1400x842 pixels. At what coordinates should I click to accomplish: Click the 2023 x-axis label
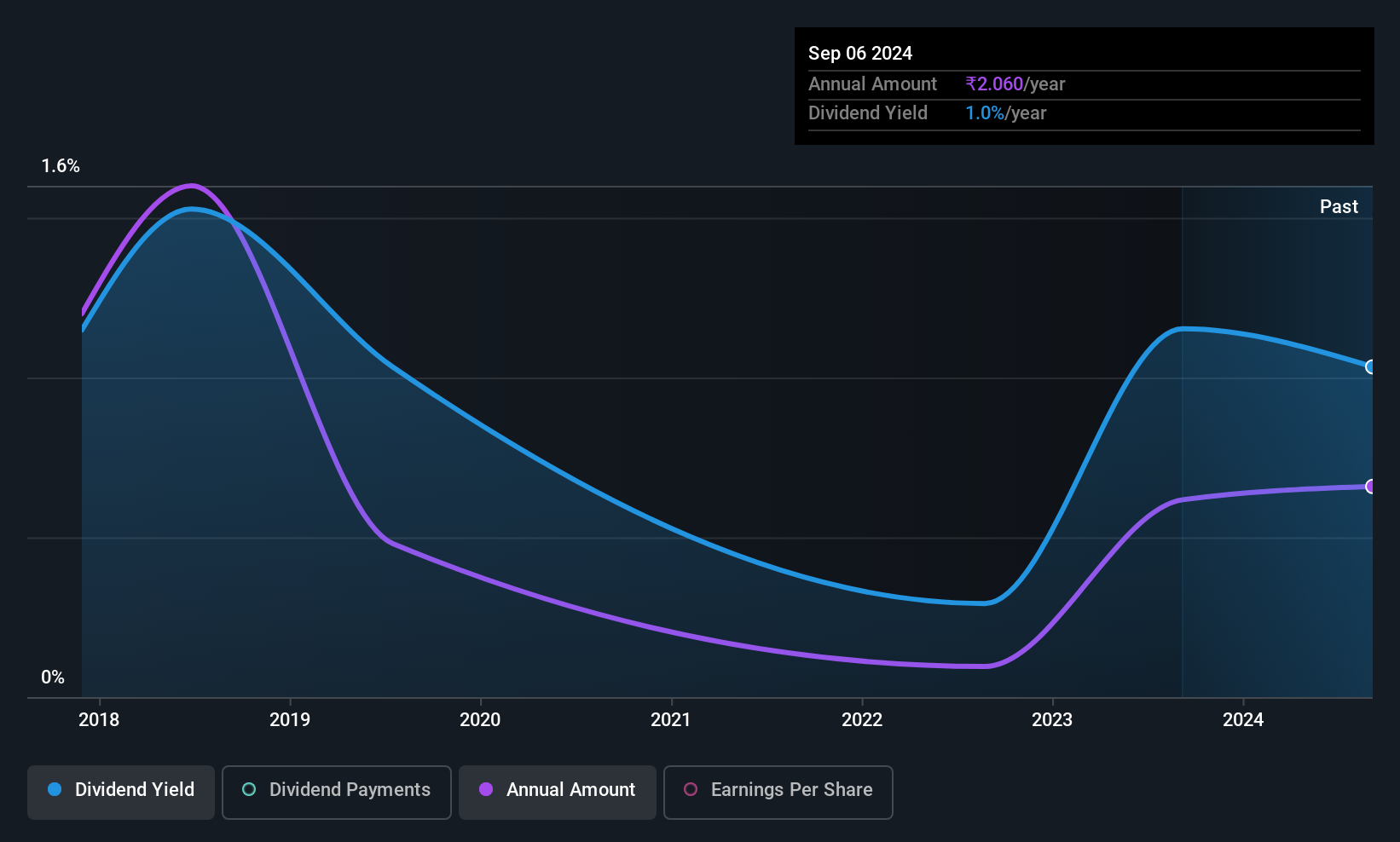(x=1052, y=720)
